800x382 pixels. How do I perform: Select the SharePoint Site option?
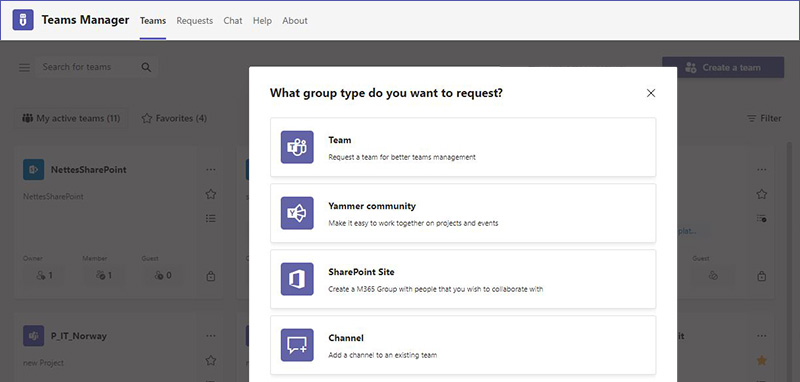click(x=463, y=279)
